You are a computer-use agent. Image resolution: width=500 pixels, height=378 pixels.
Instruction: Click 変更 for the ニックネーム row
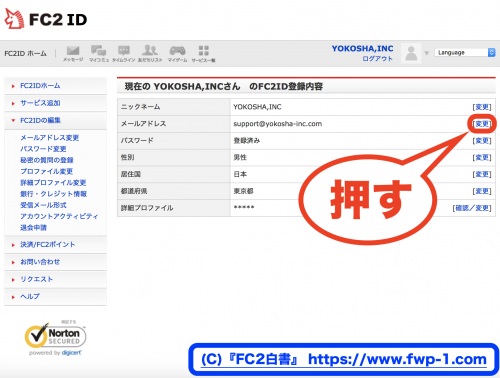(482, 107)
